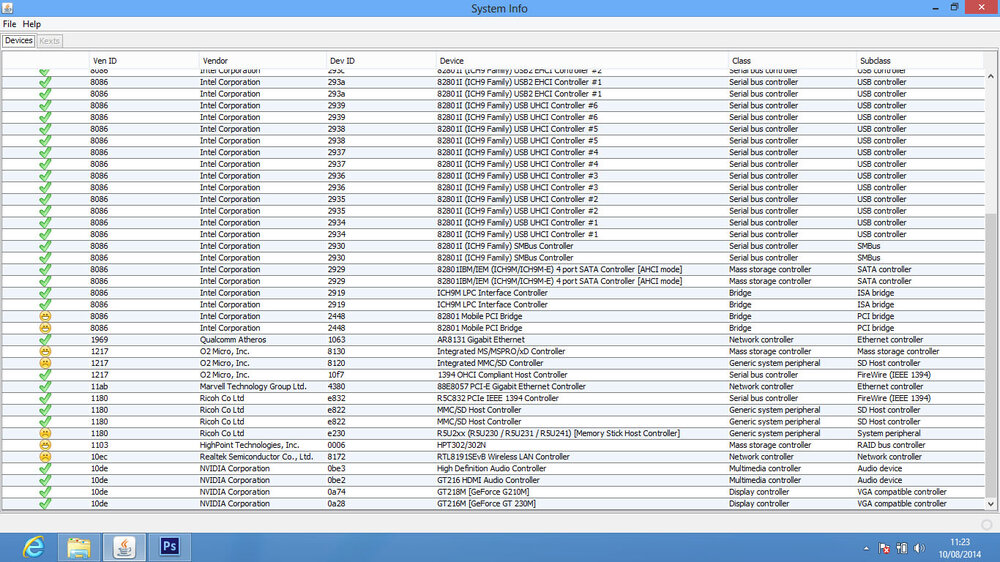Open the File menu
Screen dimensions: 1000x562
tap(9, 23)
